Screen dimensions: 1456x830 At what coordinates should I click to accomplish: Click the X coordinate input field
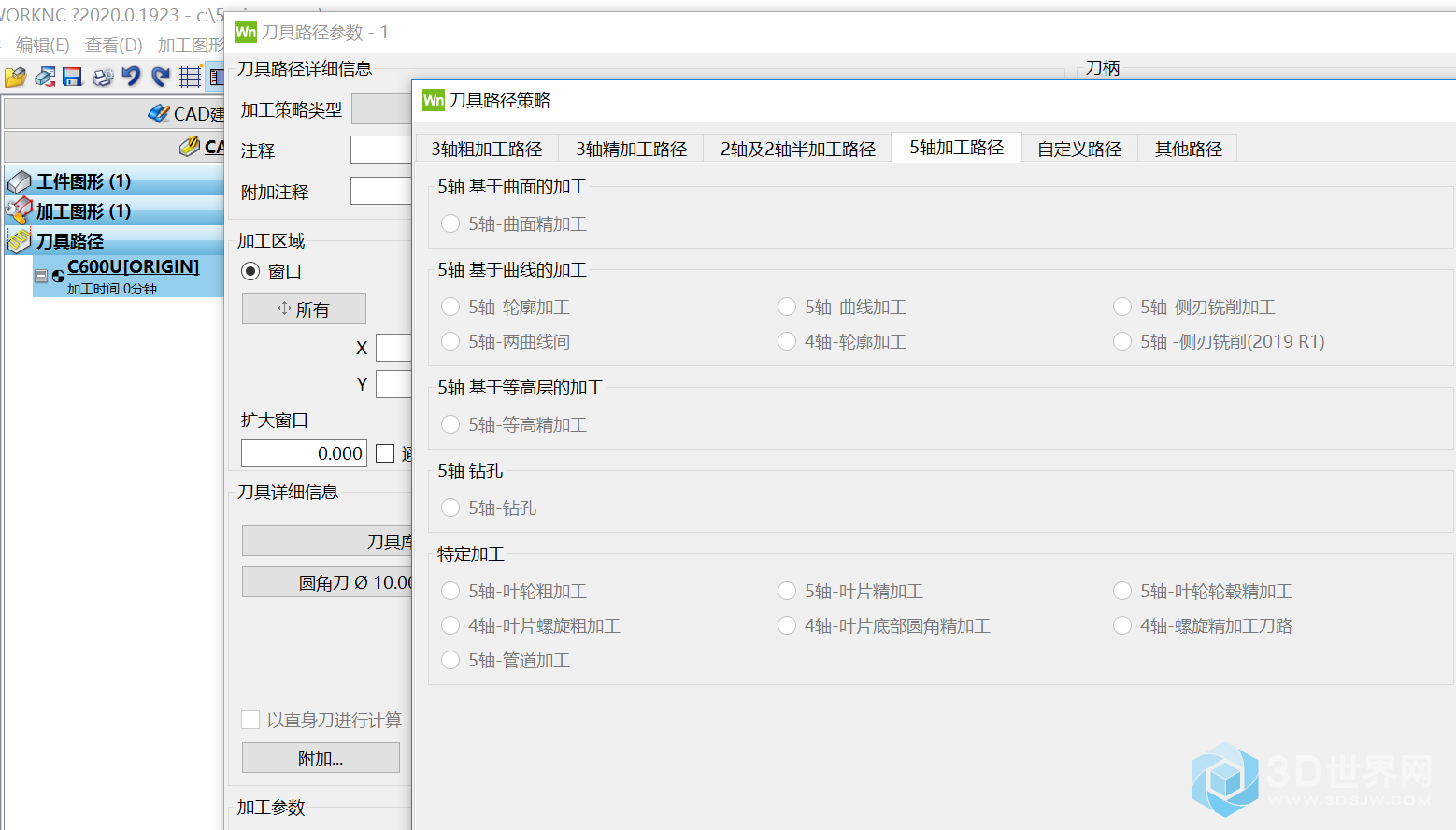[393, 348]
